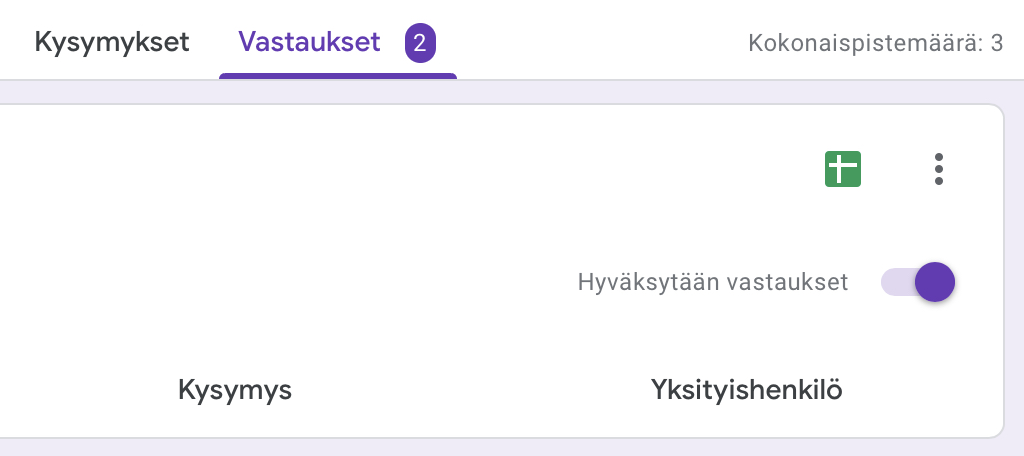The image size is (1024, 456).
Task: Open the three-dot more options menu
Action: click(x=938, y=170)
